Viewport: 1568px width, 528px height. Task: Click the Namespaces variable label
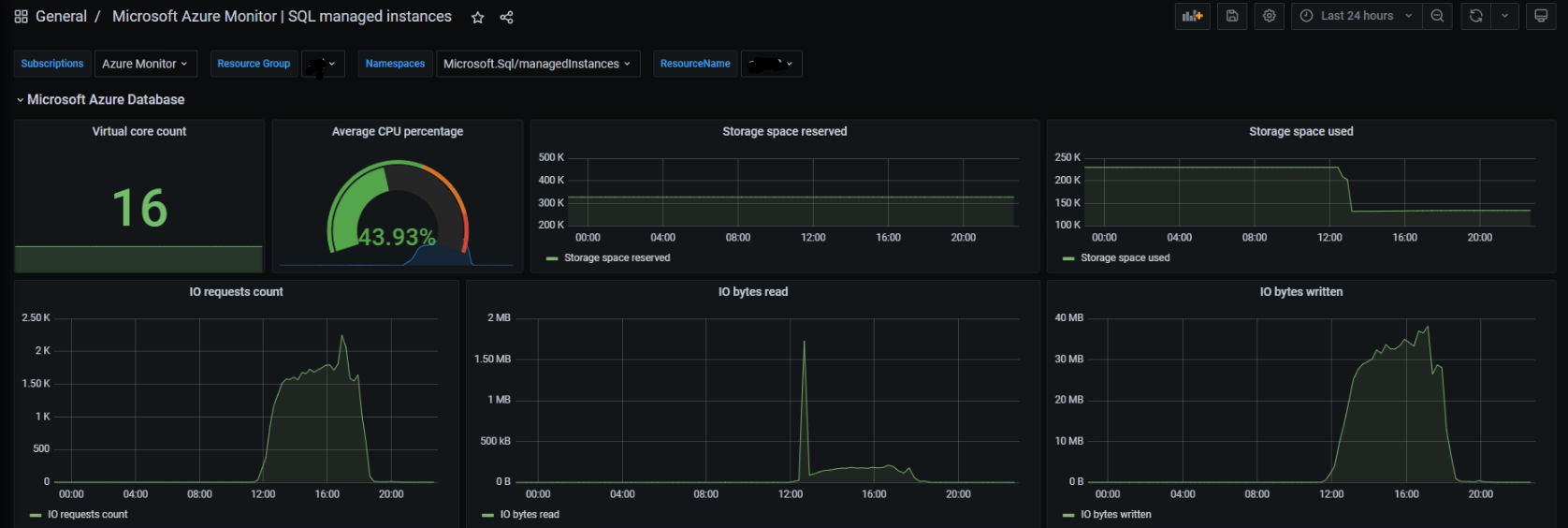395,64
